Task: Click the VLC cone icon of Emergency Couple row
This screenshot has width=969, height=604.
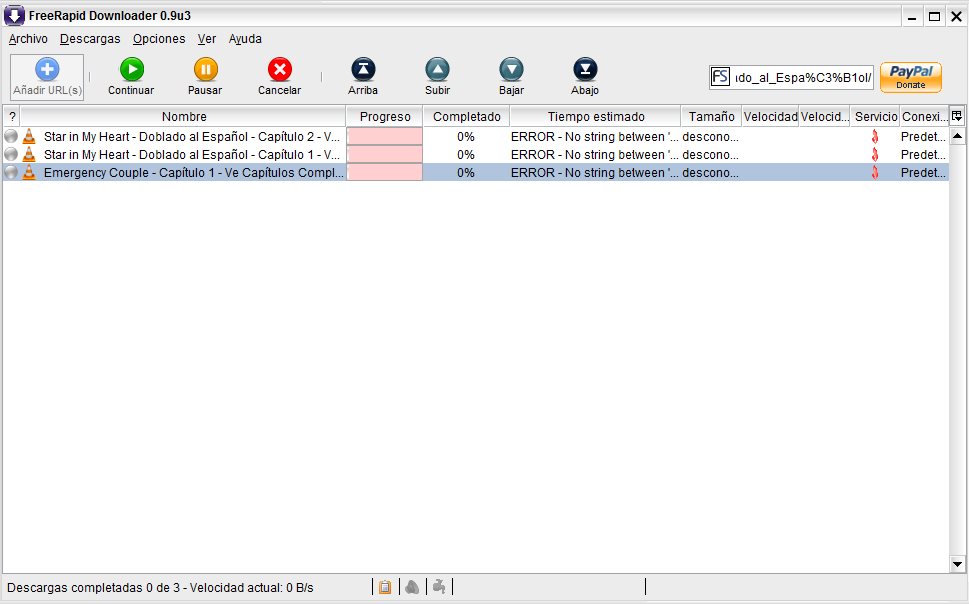Action: pyautogui.click(x=29, y=172)
